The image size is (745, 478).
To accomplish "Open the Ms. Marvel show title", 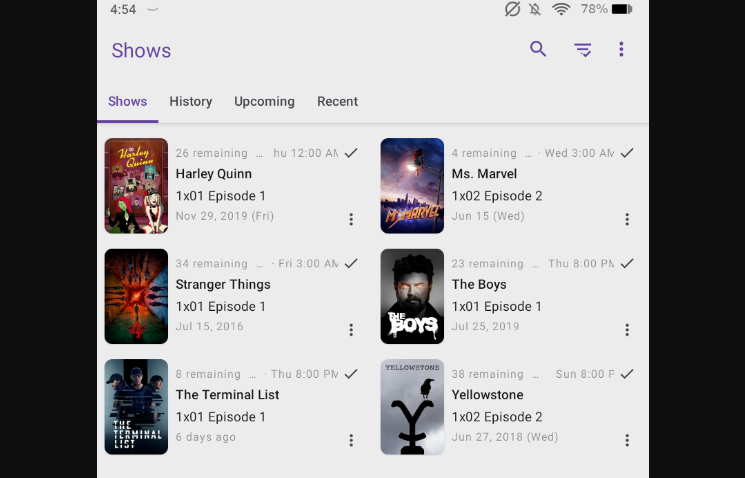I will coord(484,174).
